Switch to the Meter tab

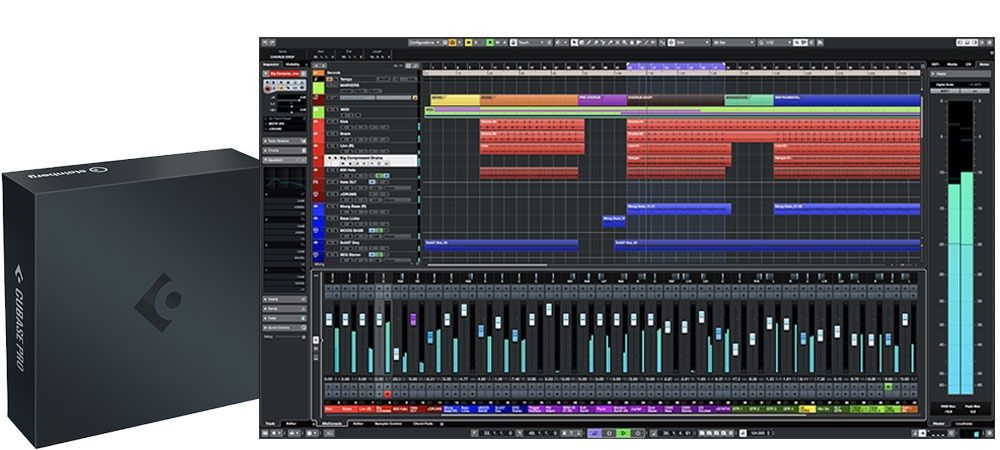click(x=984, y=64)
